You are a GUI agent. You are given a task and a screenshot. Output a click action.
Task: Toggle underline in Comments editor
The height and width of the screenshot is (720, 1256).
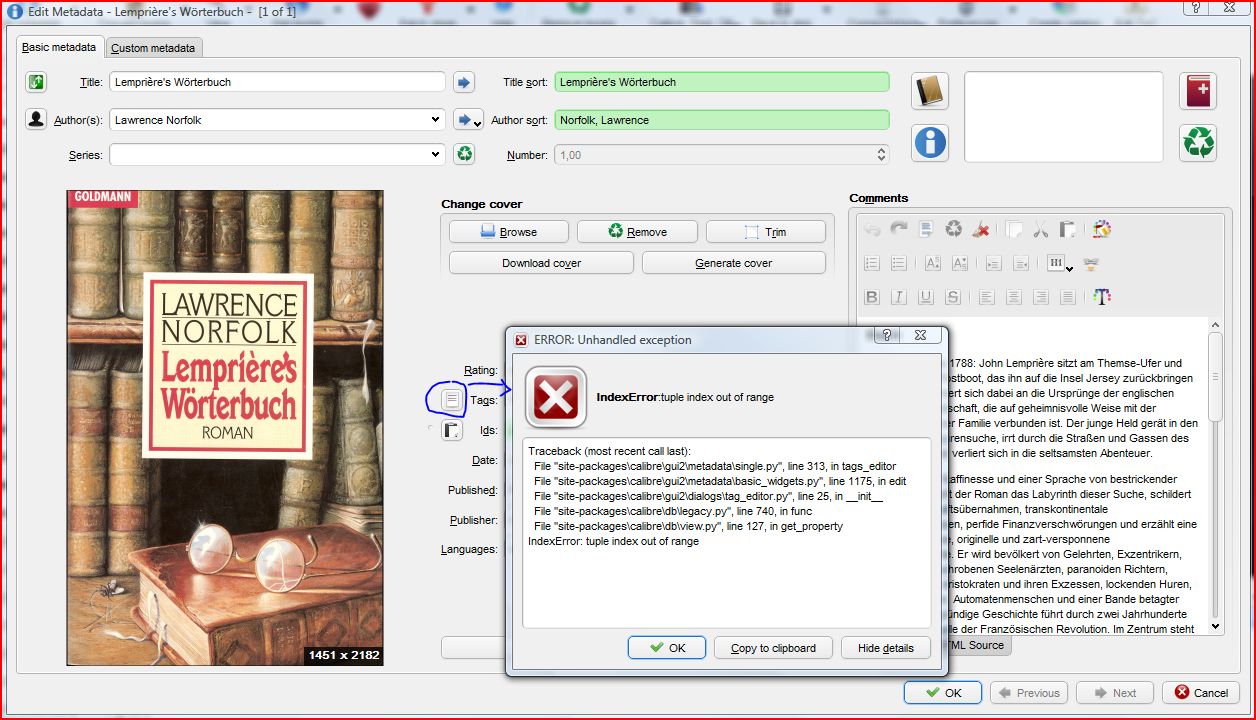coord(926,297)
